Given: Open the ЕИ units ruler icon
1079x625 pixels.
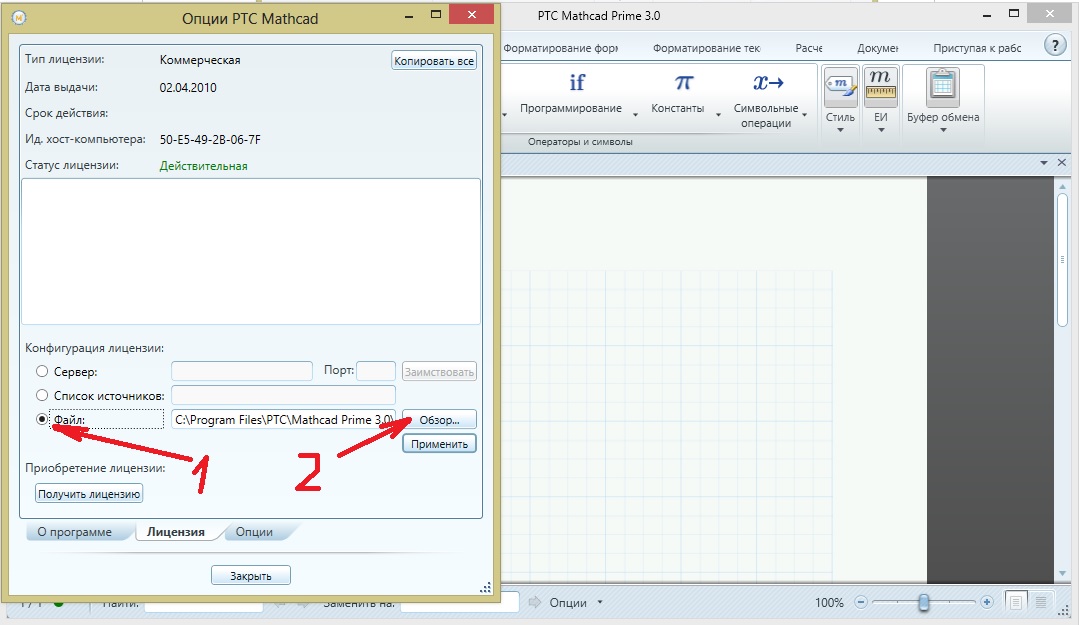Looking at the screenshot, I should click(880, 87).
